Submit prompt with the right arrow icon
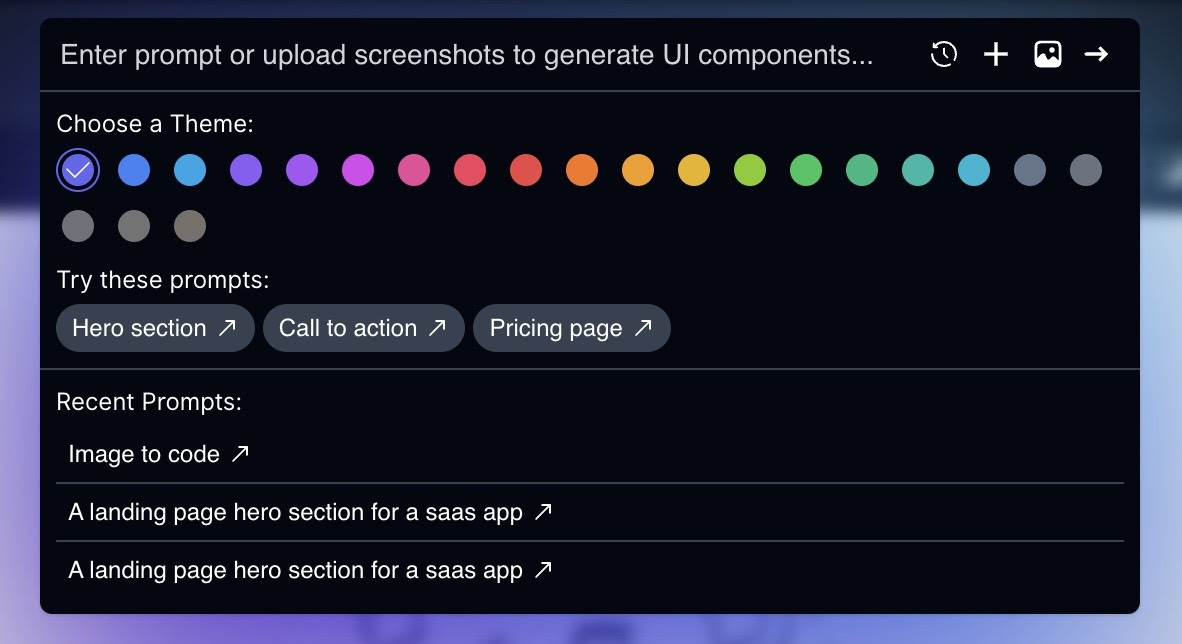This screenshot has width=1182, height=644. 1096,54
